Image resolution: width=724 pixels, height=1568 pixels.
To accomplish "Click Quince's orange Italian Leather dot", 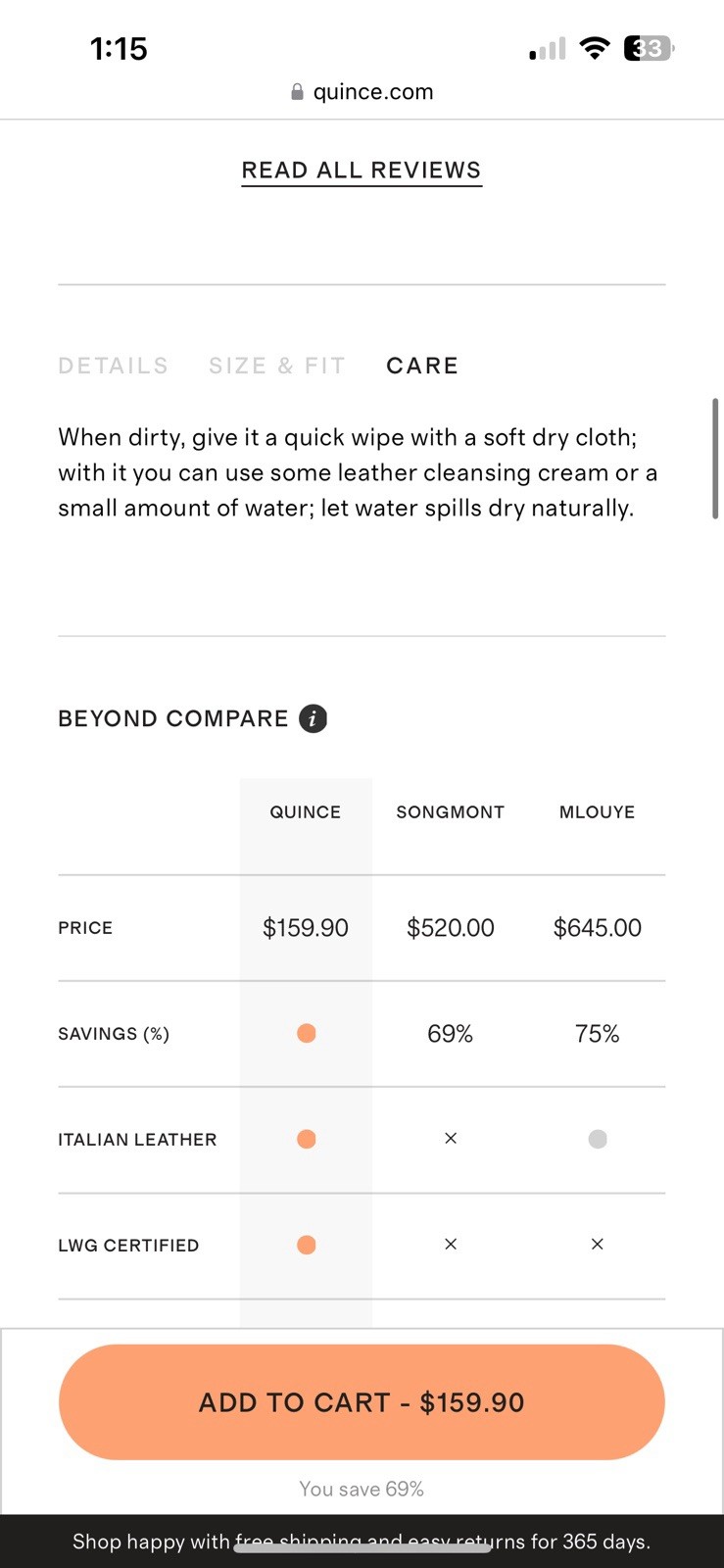I will [x=306, y=1139].
